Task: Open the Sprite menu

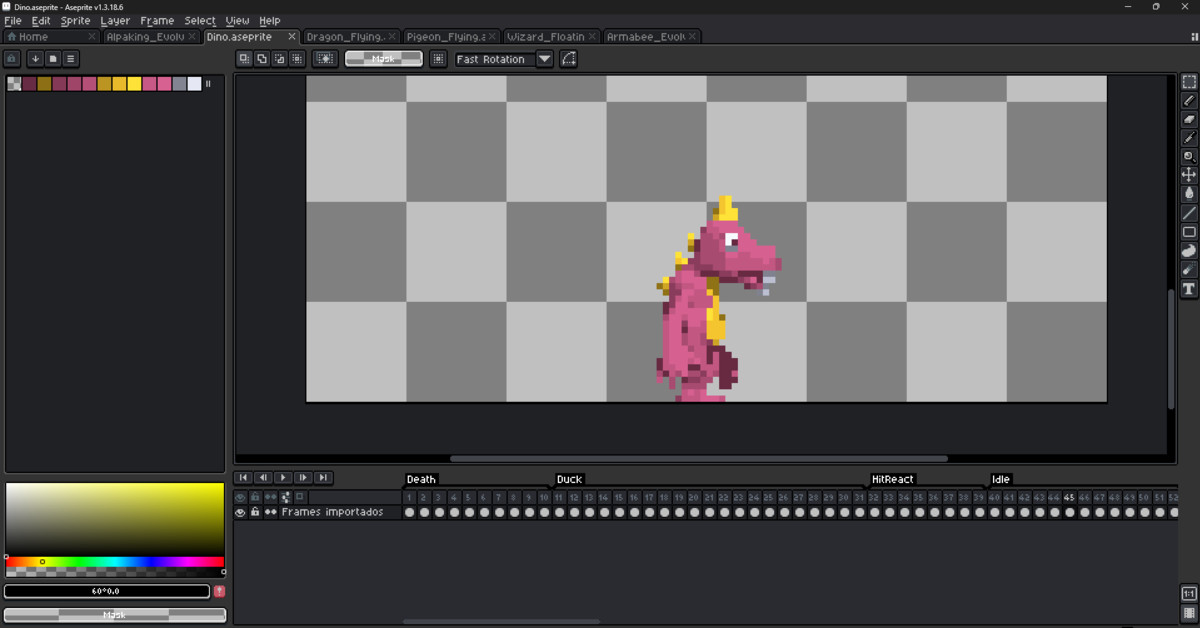Action: 75,20
